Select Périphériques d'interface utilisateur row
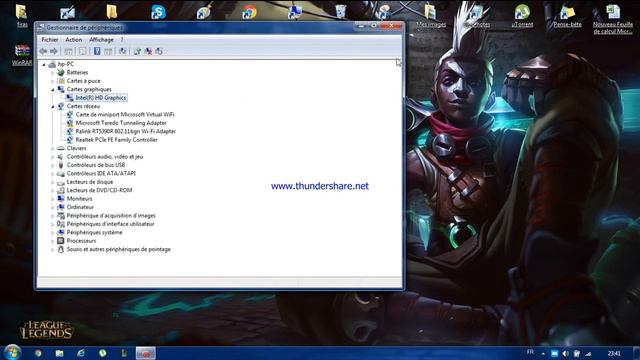This screenshot has width=640, height=360. [x=110, y=224]
